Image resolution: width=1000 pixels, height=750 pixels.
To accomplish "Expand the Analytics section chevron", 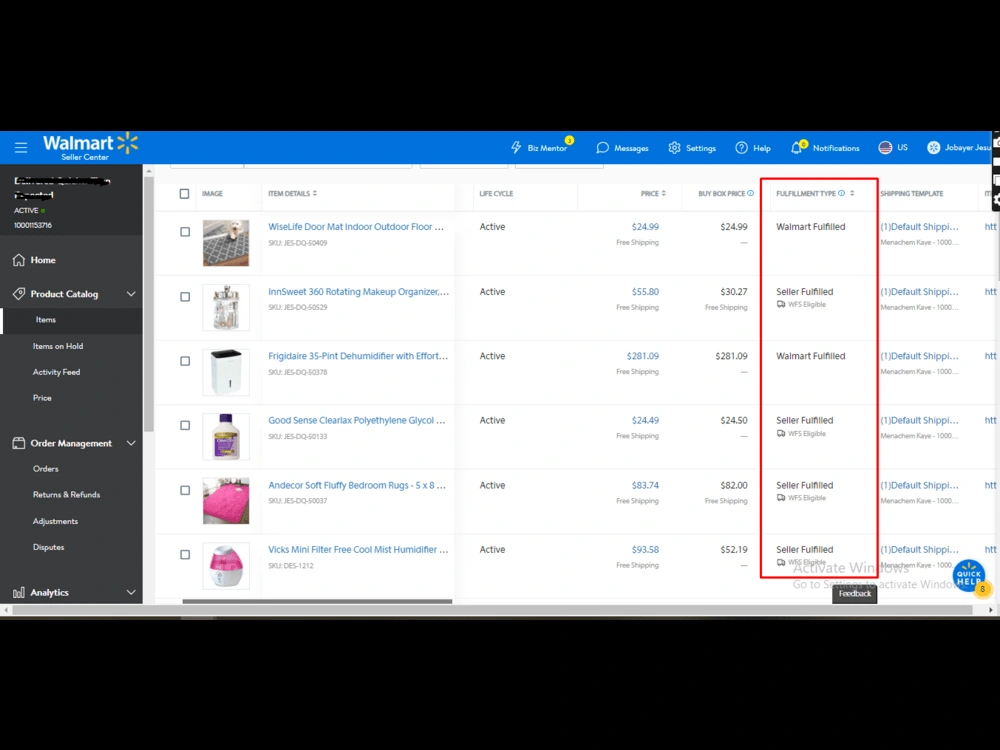I will click(131, 592).
